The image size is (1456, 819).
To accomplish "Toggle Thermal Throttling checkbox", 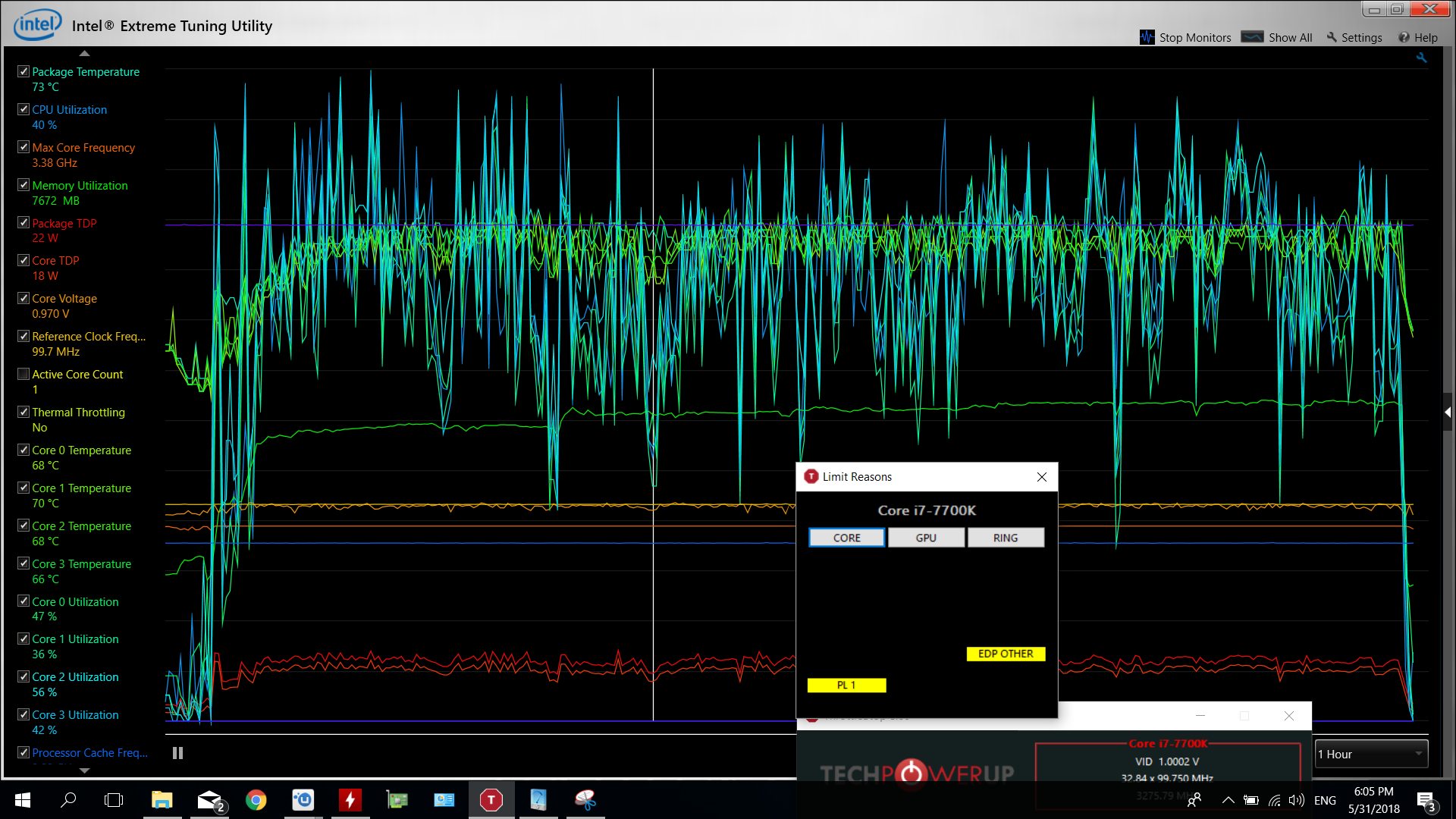I will 24,412.
